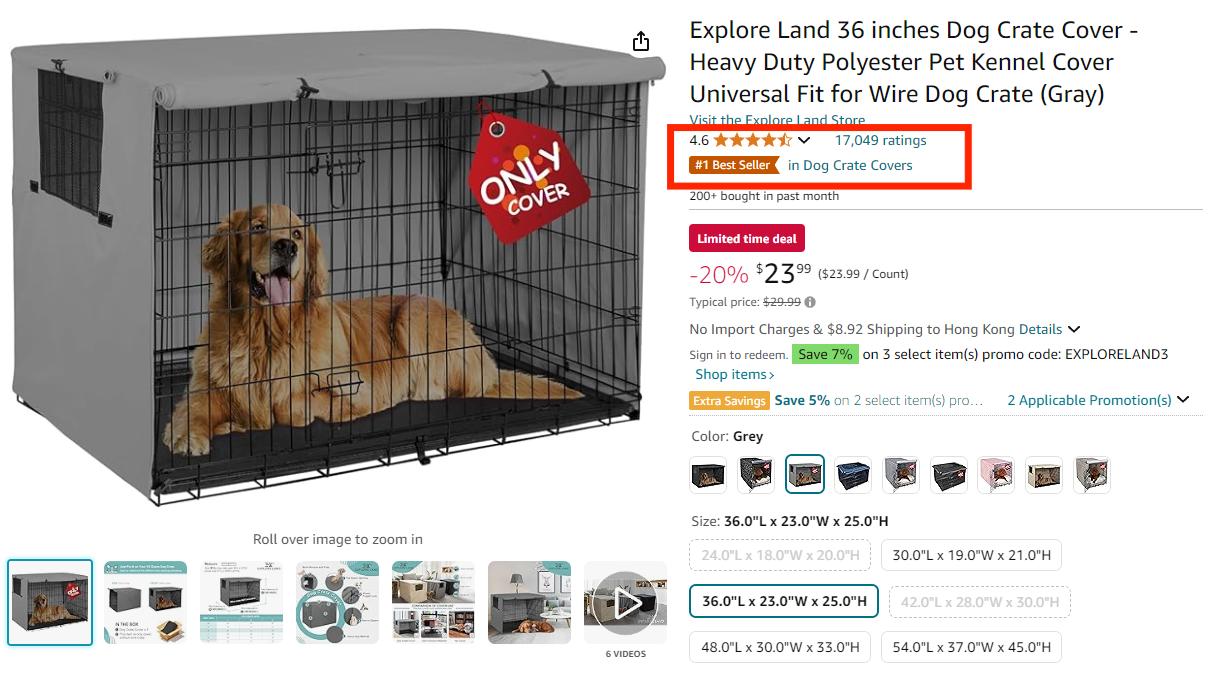The image size is (1217, 676).
Task: Expand the rating breakdown chevron
Action: pyautogui.click(x=804, y=141)
